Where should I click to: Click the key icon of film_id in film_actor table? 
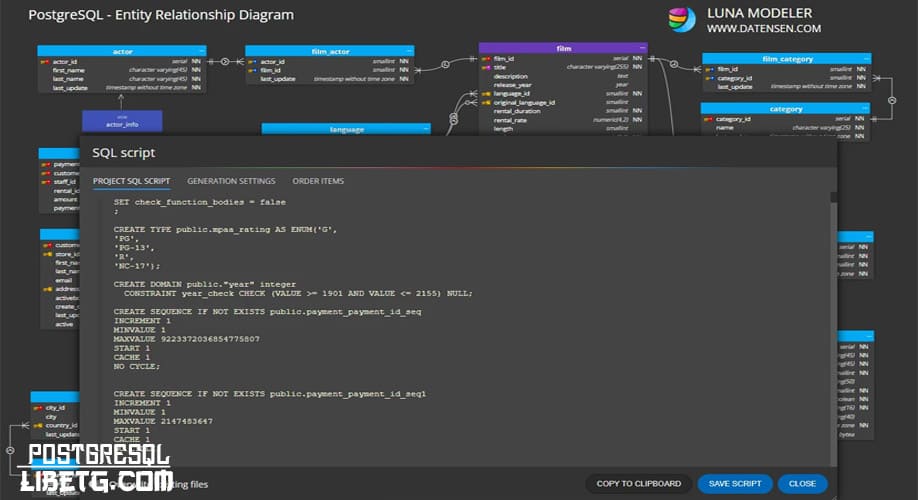252,70
